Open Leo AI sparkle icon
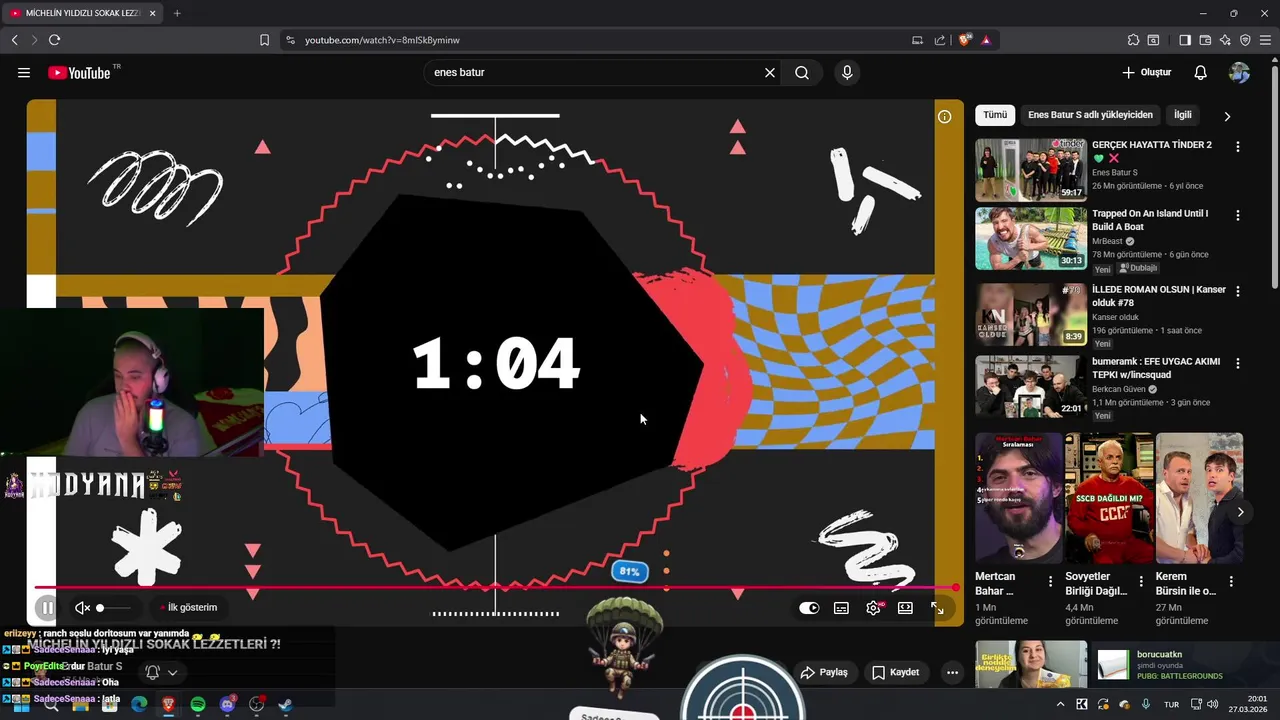The height and width of the screenshot is (720, 1280). [x=1225, y=40]
